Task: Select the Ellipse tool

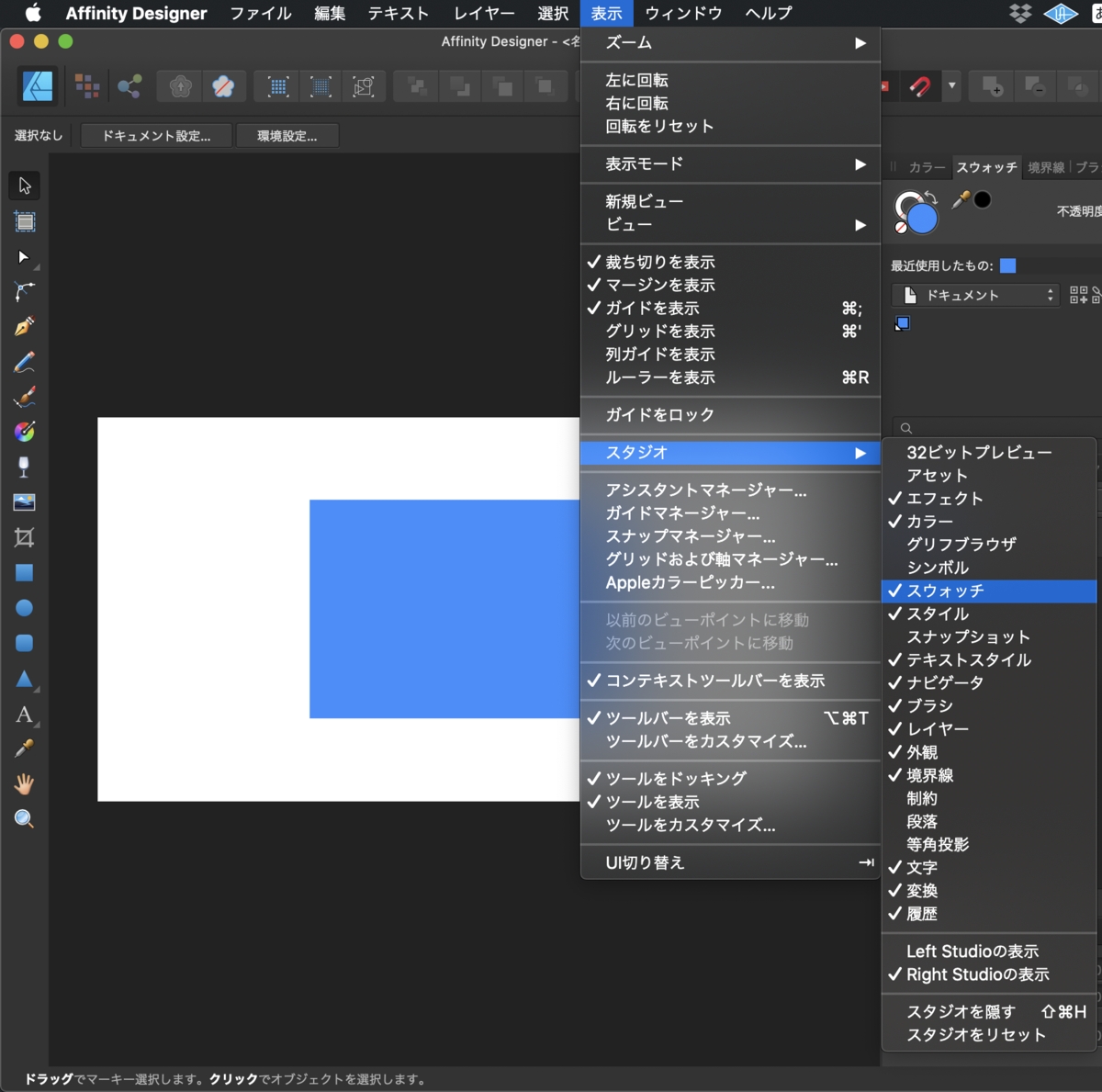Action: click(25, 608)
